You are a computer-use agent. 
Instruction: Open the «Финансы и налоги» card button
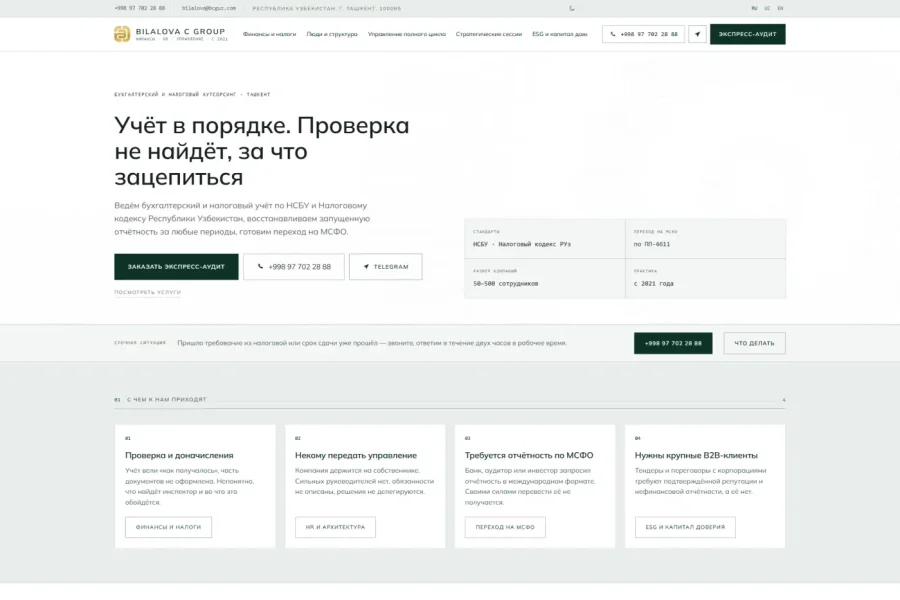click(168, 527)
